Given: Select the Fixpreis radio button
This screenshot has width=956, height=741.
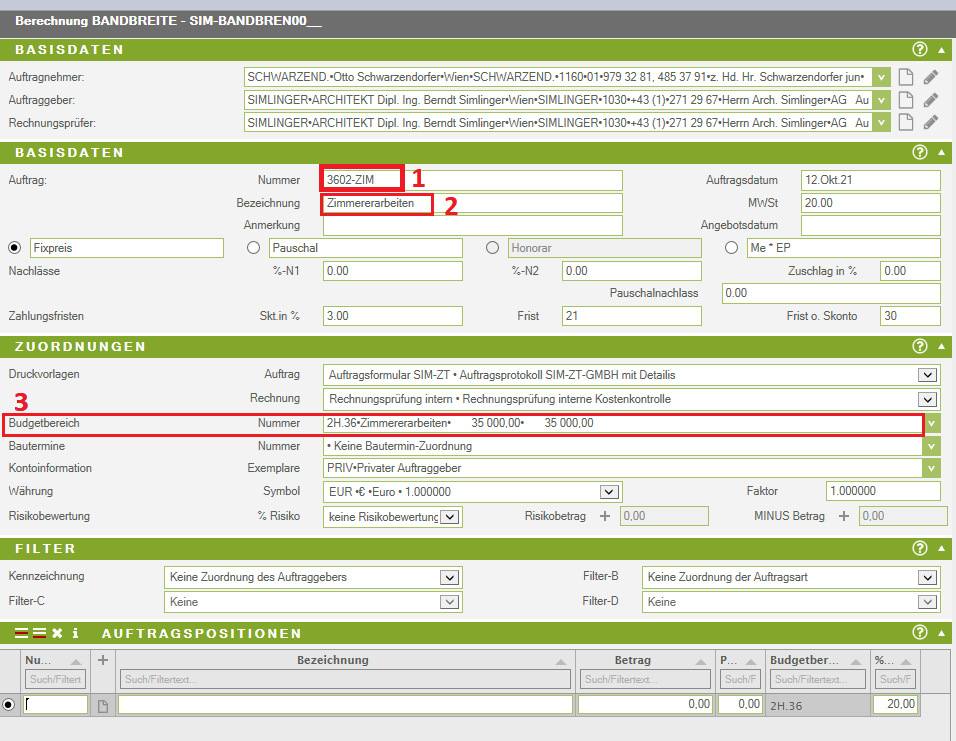Looking at the screenshot, I should (x=14, y=248).
